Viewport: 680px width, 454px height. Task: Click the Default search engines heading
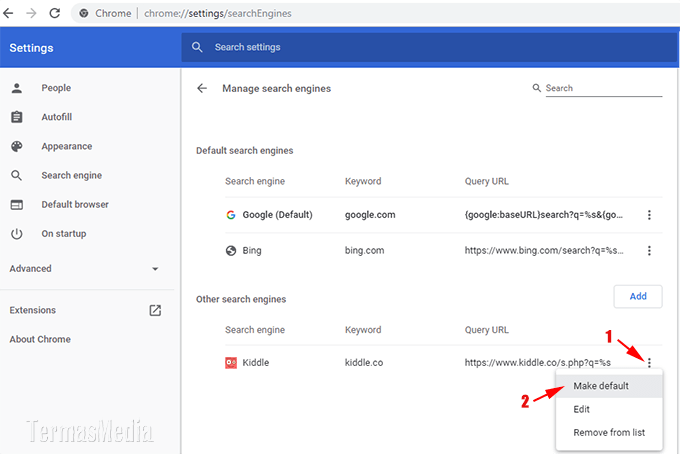tap(245, 151)
